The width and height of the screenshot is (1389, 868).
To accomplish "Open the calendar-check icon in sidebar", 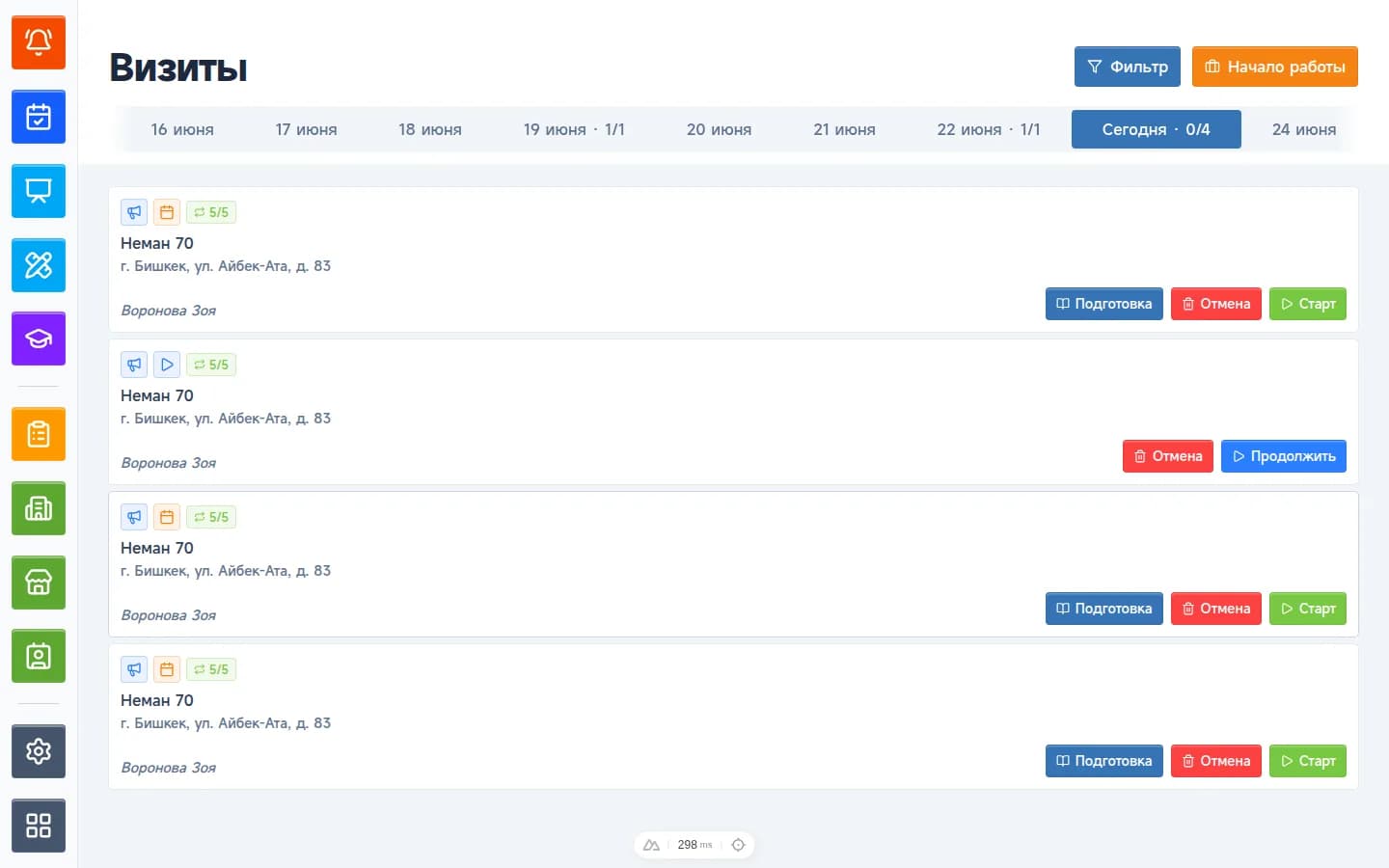I will tap(39, 117).
